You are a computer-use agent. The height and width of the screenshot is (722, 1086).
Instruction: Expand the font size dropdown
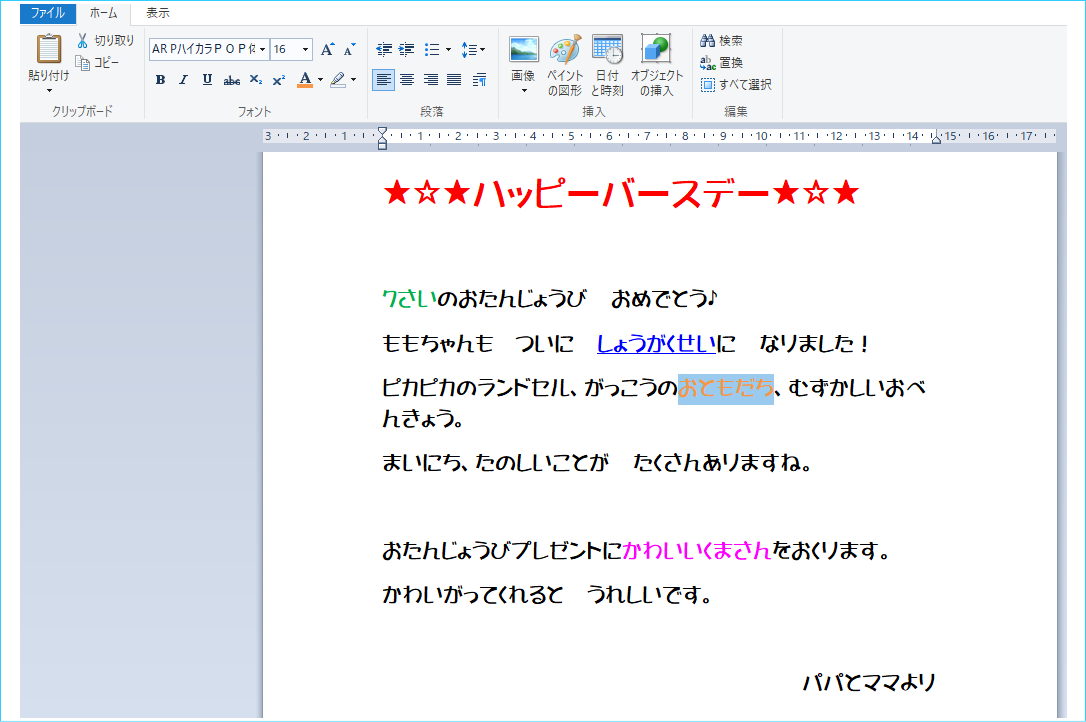click(x=305, y=49)
